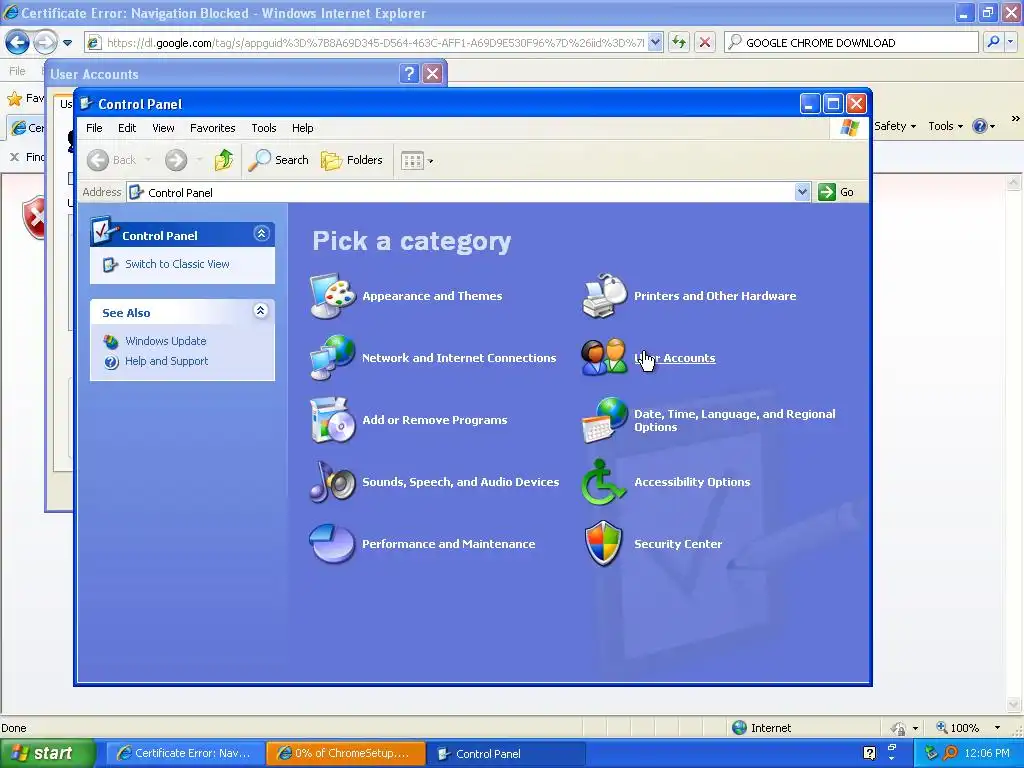The image size is (1024, 768).
Task: Open the Security Center shield icon
Action: pyautogui.click(x=604, y=544)
